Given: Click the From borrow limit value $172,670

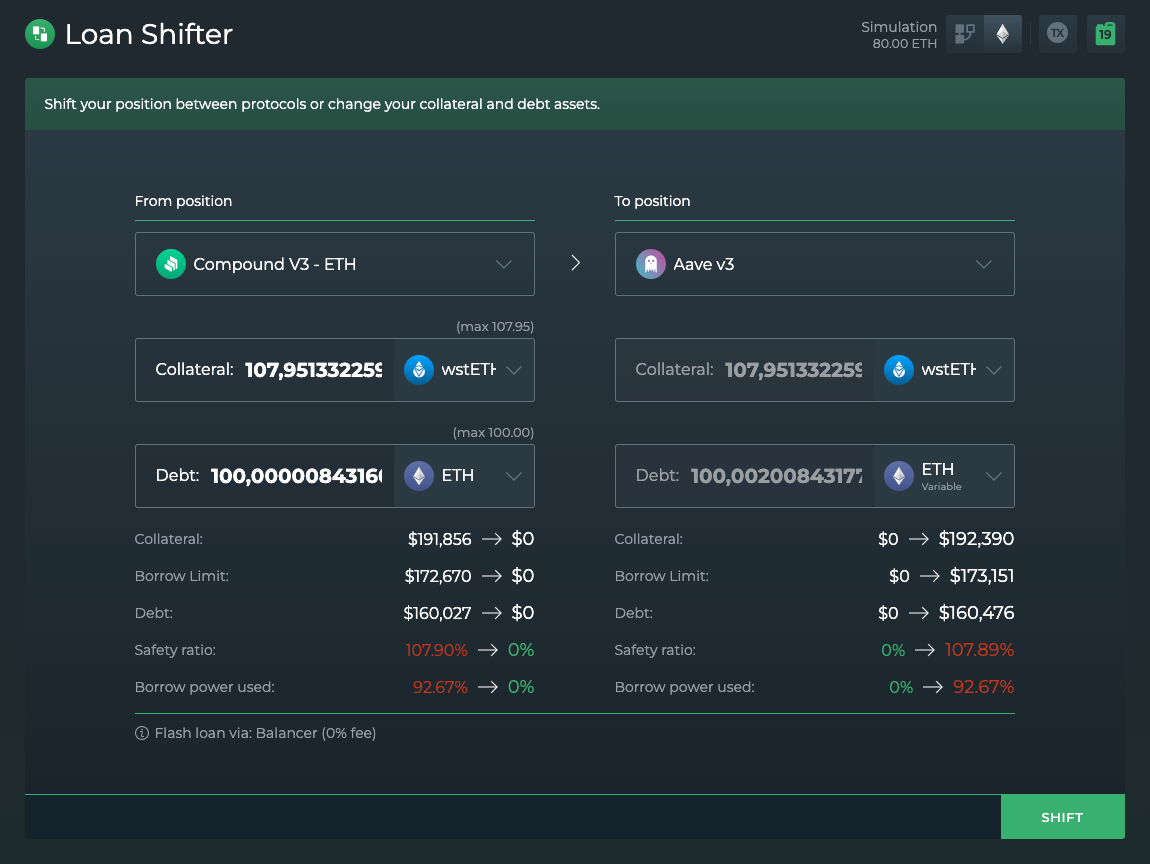Looking at the screenshot, I should 438,576.
